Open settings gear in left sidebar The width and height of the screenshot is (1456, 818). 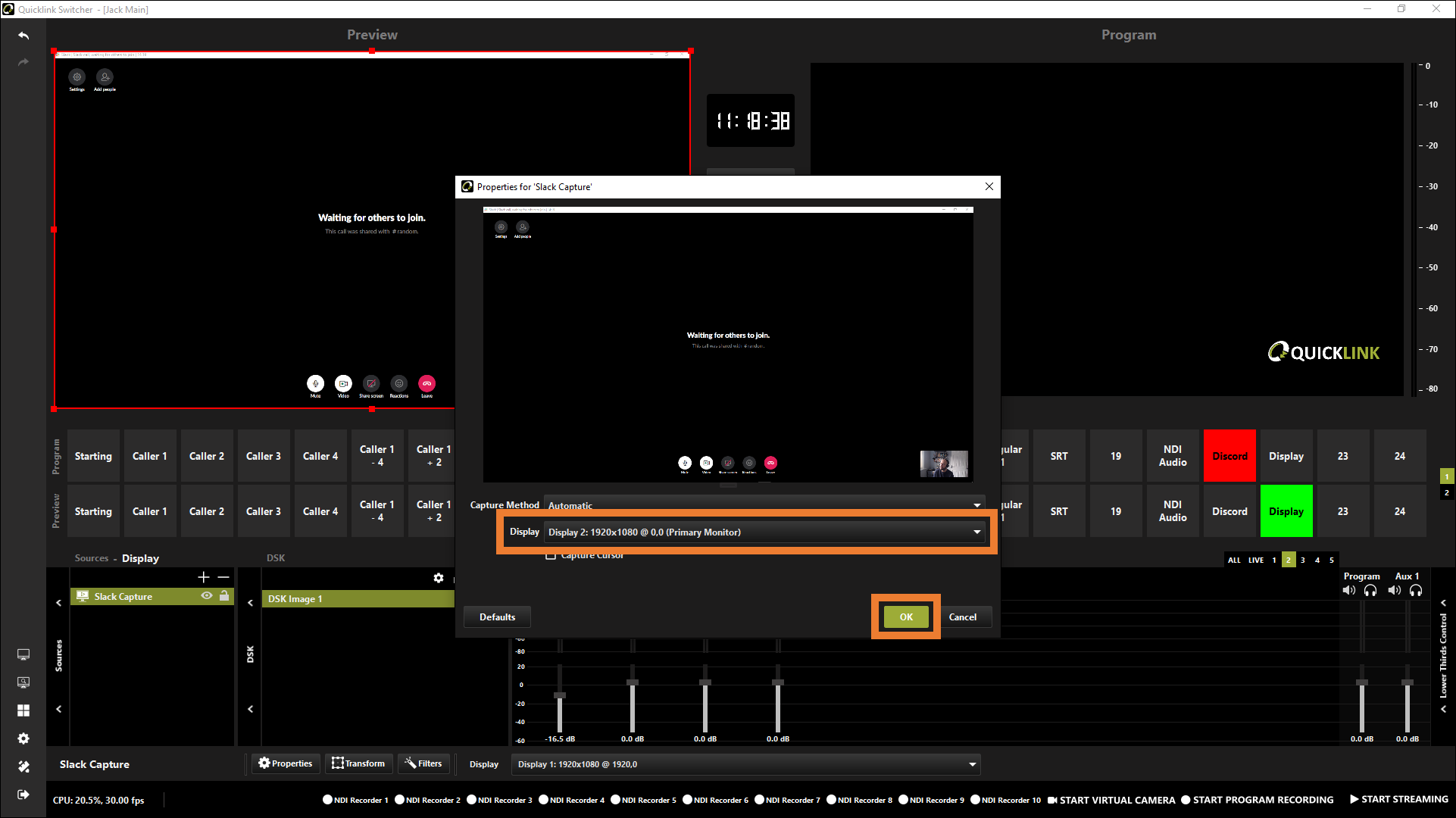tap(23, 738)
